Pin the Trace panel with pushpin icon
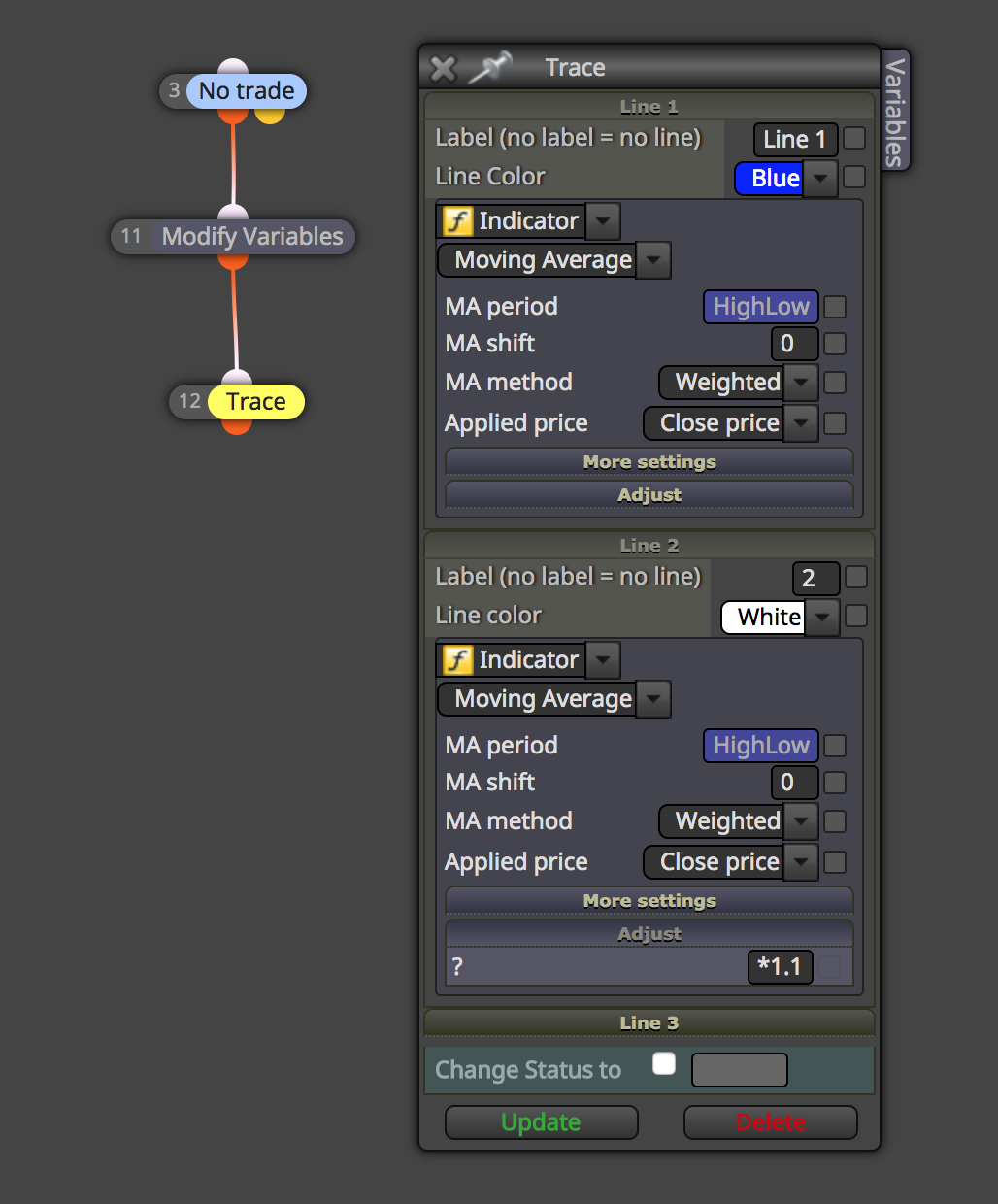 pyautogui.click(x=491, y=67)
